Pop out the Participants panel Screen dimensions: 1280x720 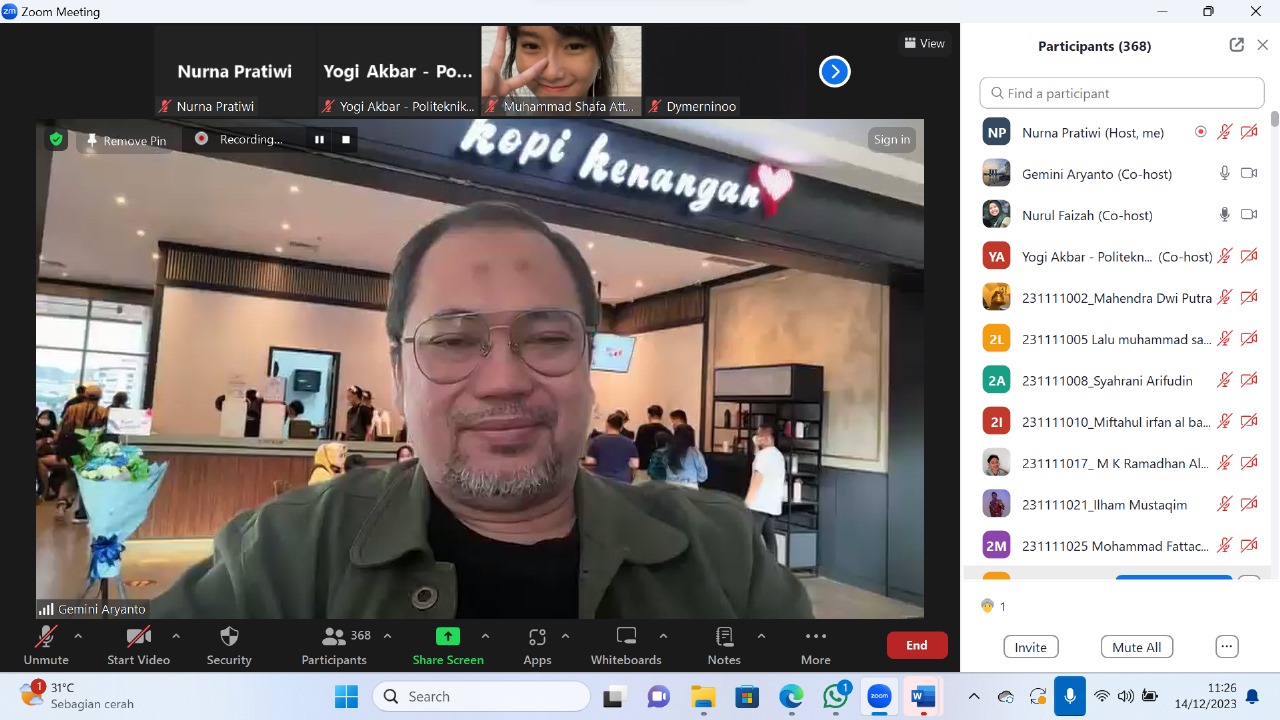coord(1237,45)
